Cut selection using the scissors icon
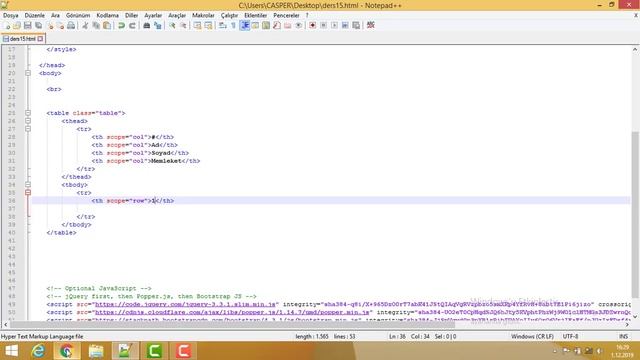The width and height of the screenshot is (640, 360). tap(85, 25)
